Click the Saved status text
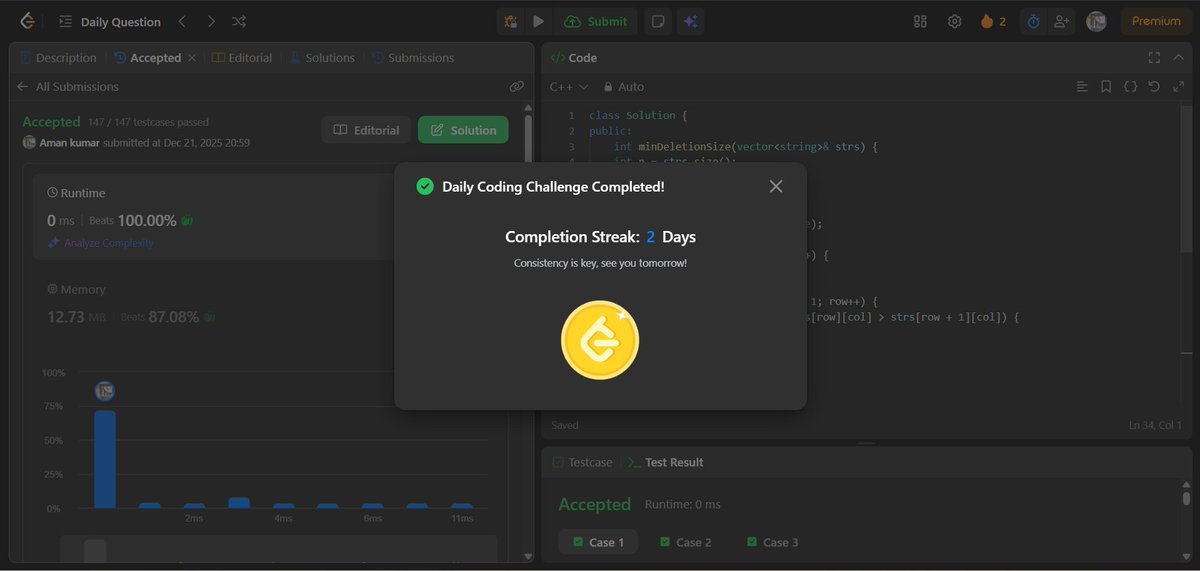 point(565,425)
